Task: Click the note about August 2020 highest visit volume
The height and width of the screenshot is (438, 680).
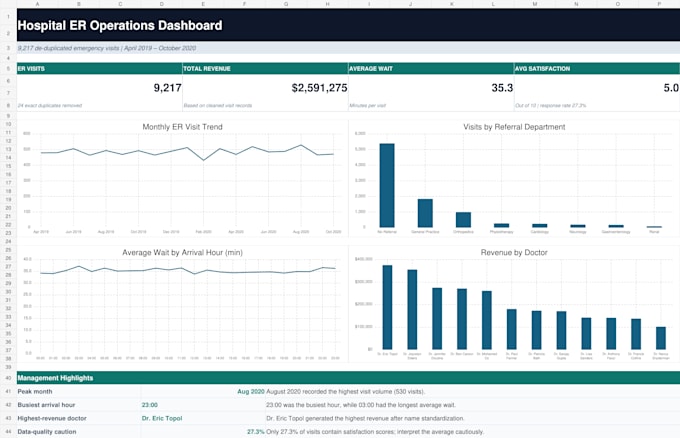Action: click(x=346, y=392)
